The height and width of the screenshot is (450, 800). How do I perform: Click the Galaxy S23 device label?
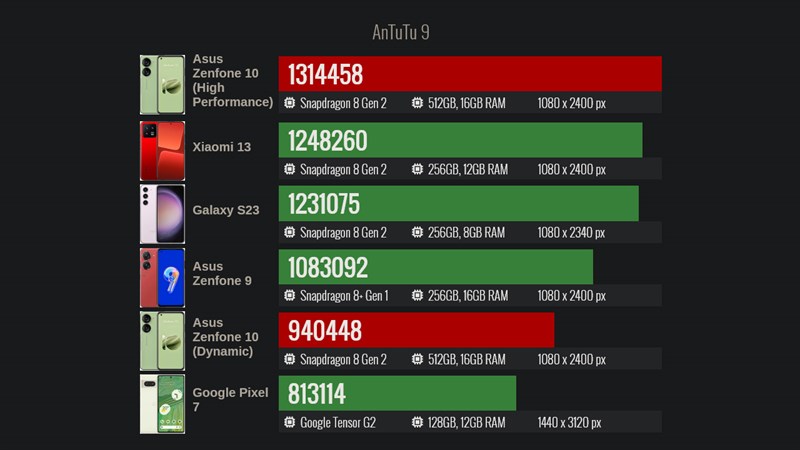tap(226, 210)
